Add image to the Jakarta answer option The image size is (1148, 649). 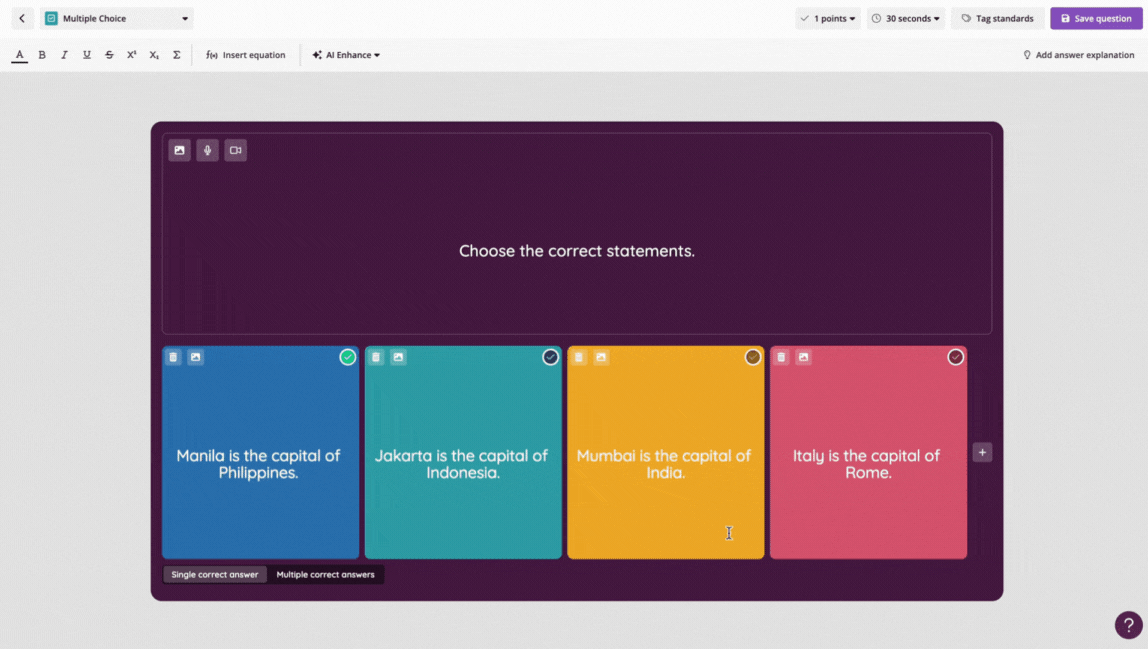[x=398, y=357]
